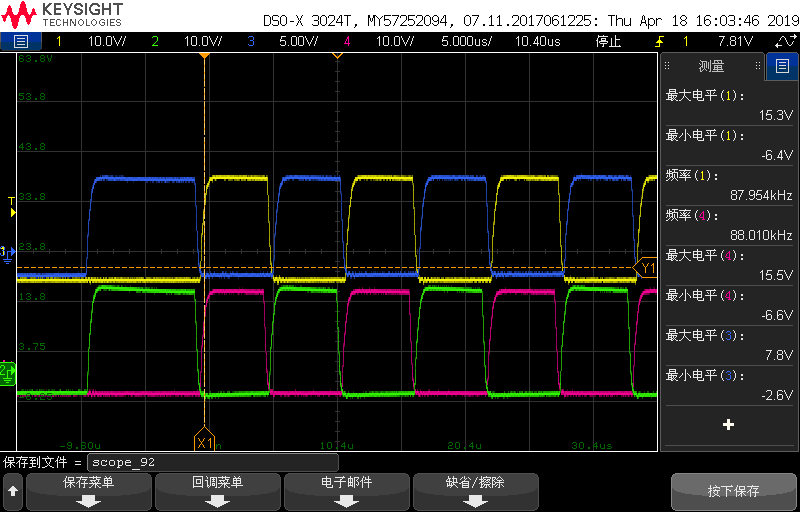This screenshot has height=512, width=800.
Task: Click the rising edge trigger icon
Action: point(660,41)
